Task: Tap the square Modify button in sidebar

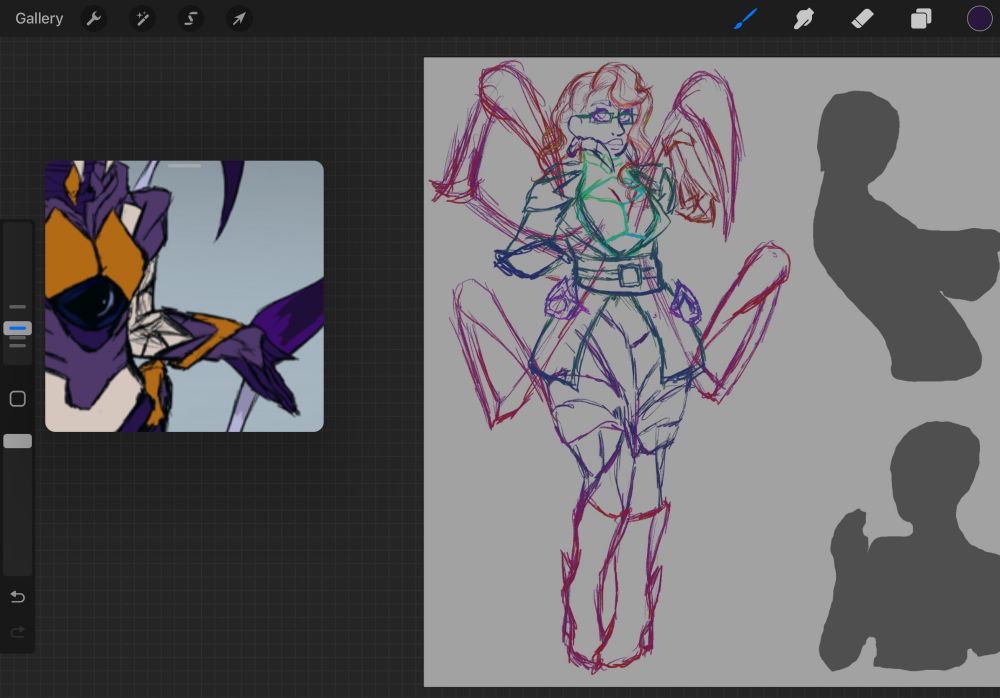Action: coord(18,399)
